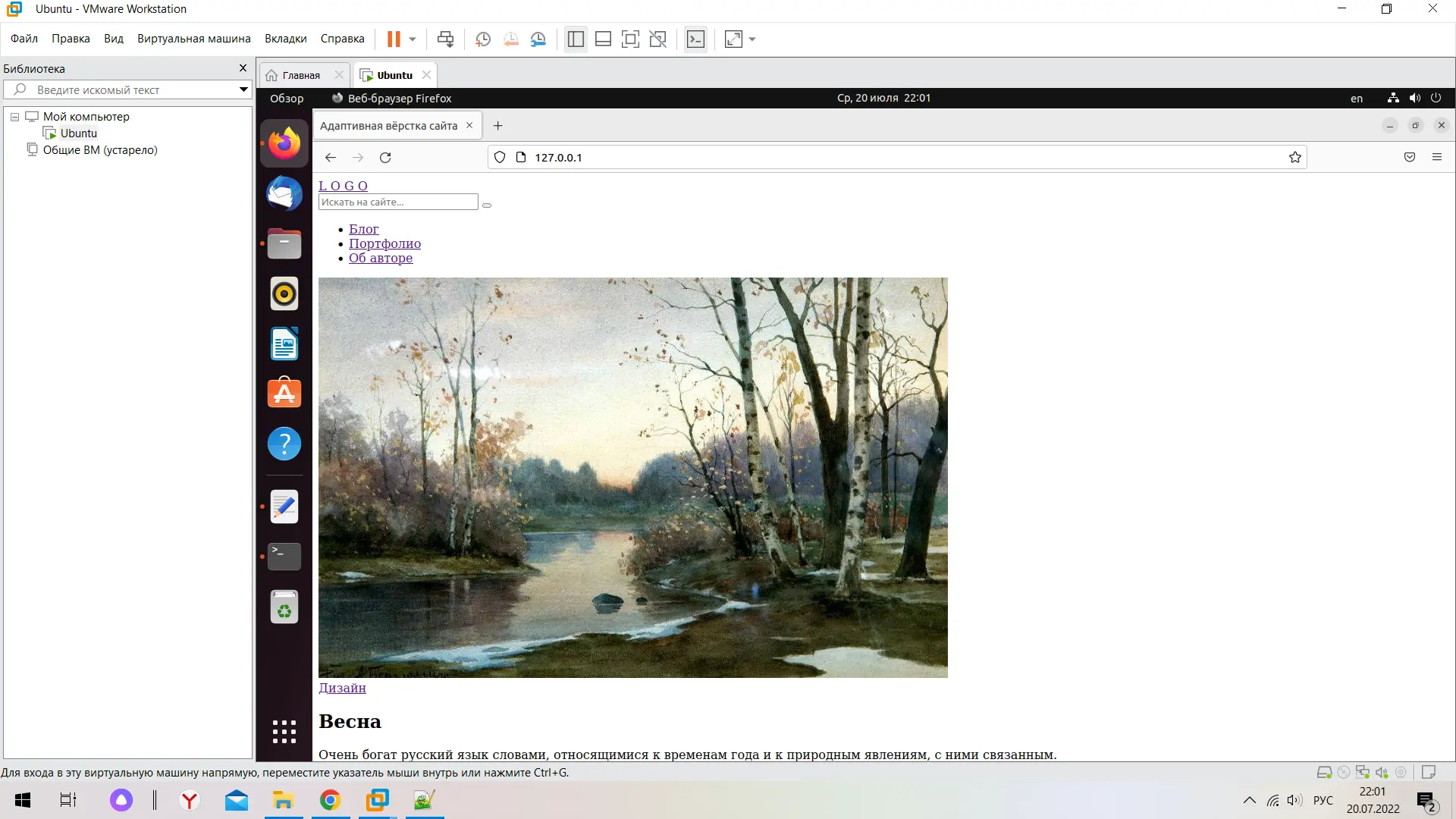Toggle the thumbnail bar view button
Viewport: 1456px width, 819px height.
tap(603, 39)
